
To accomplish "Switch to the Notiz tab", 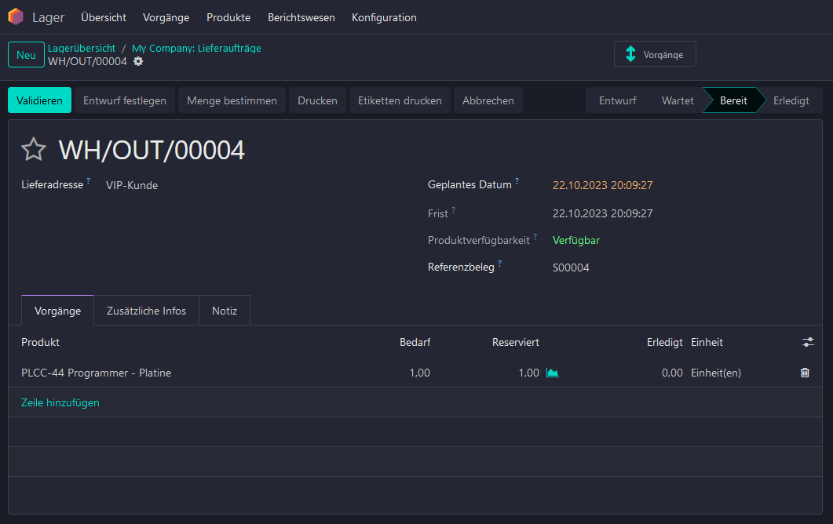I will coord(224,311).
